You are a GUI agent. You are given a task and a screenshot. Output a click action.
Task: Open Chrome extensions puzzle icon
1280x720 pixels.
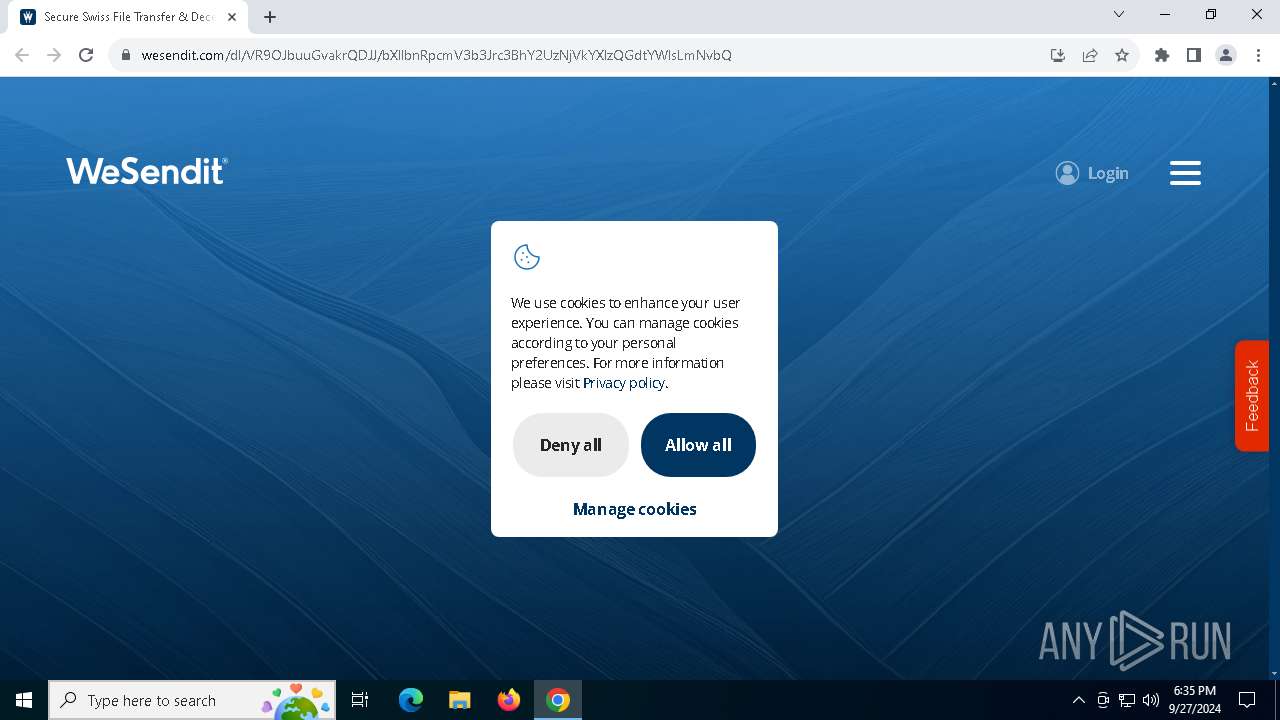click(1162, 55)
